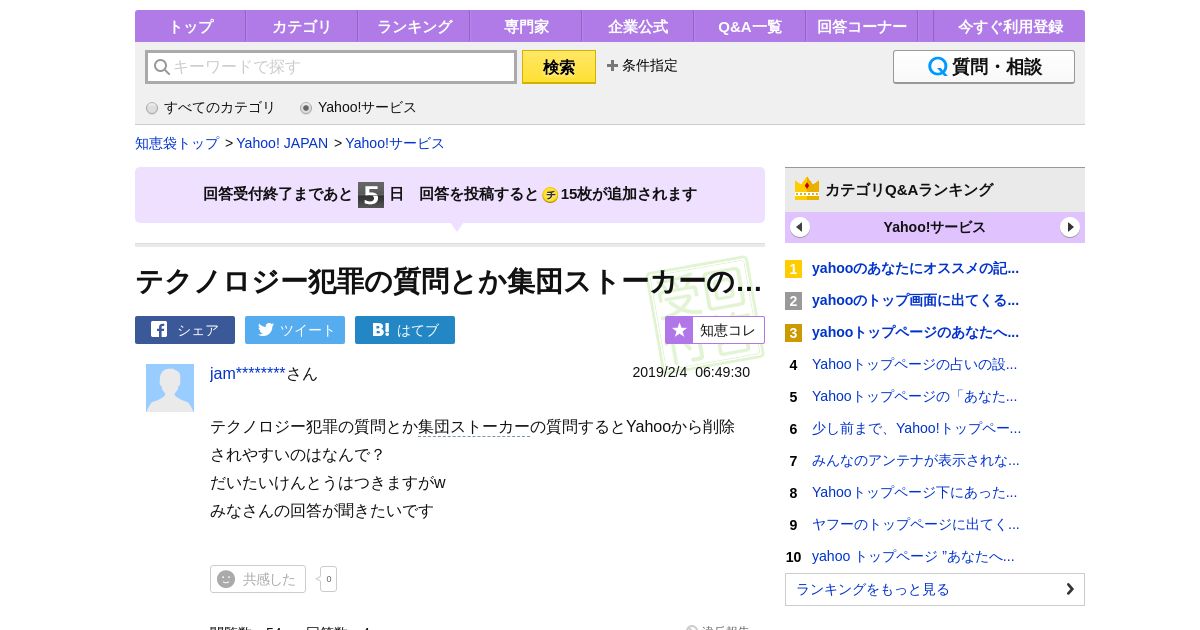Screen dimensions: 1200x630
Task: Open ranking 1 yahooのあなたにオススメの記...
Action: coord(915,268)
